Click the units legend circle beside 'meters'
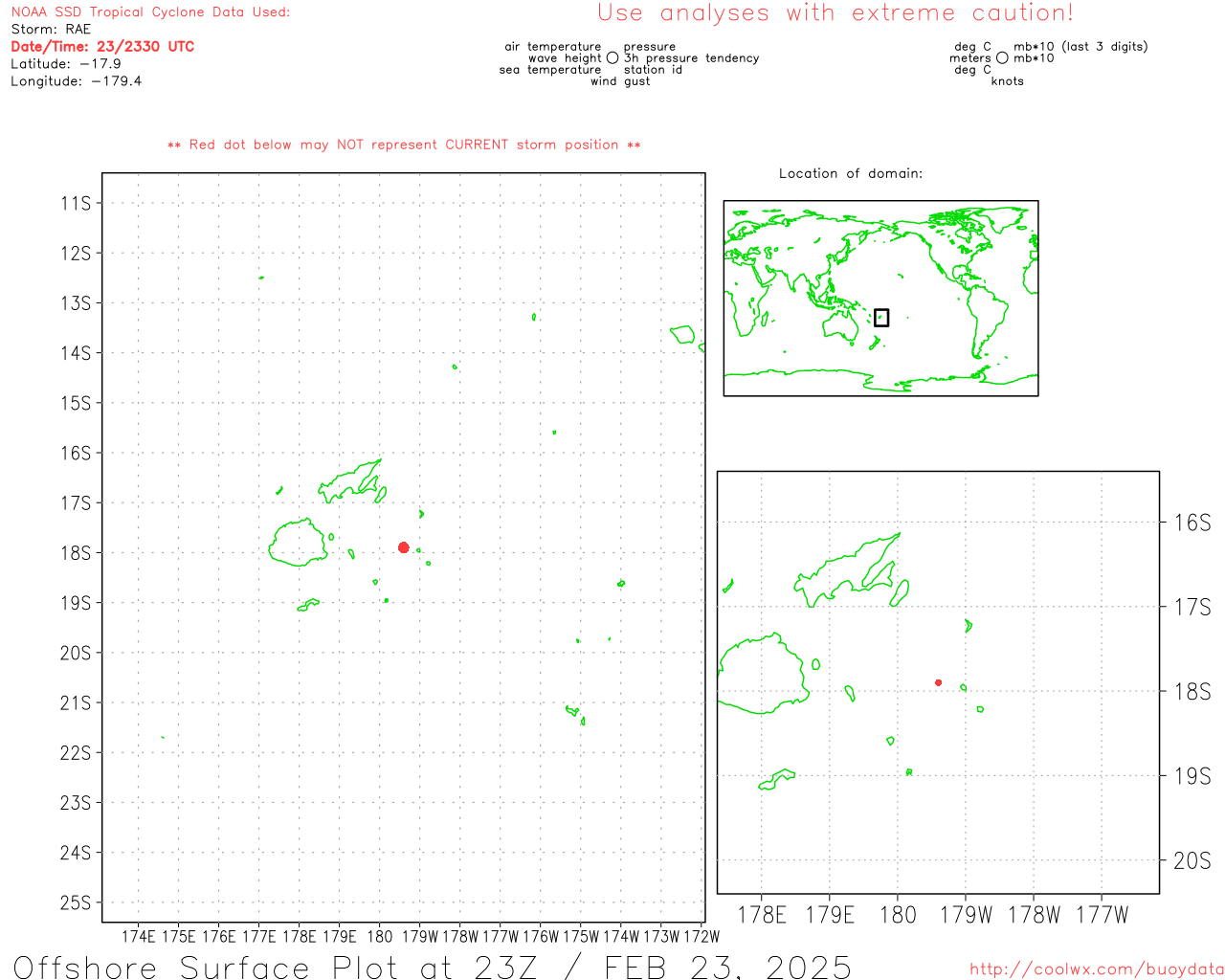Screen dimensions: 1225x980 coord(1002,58)
